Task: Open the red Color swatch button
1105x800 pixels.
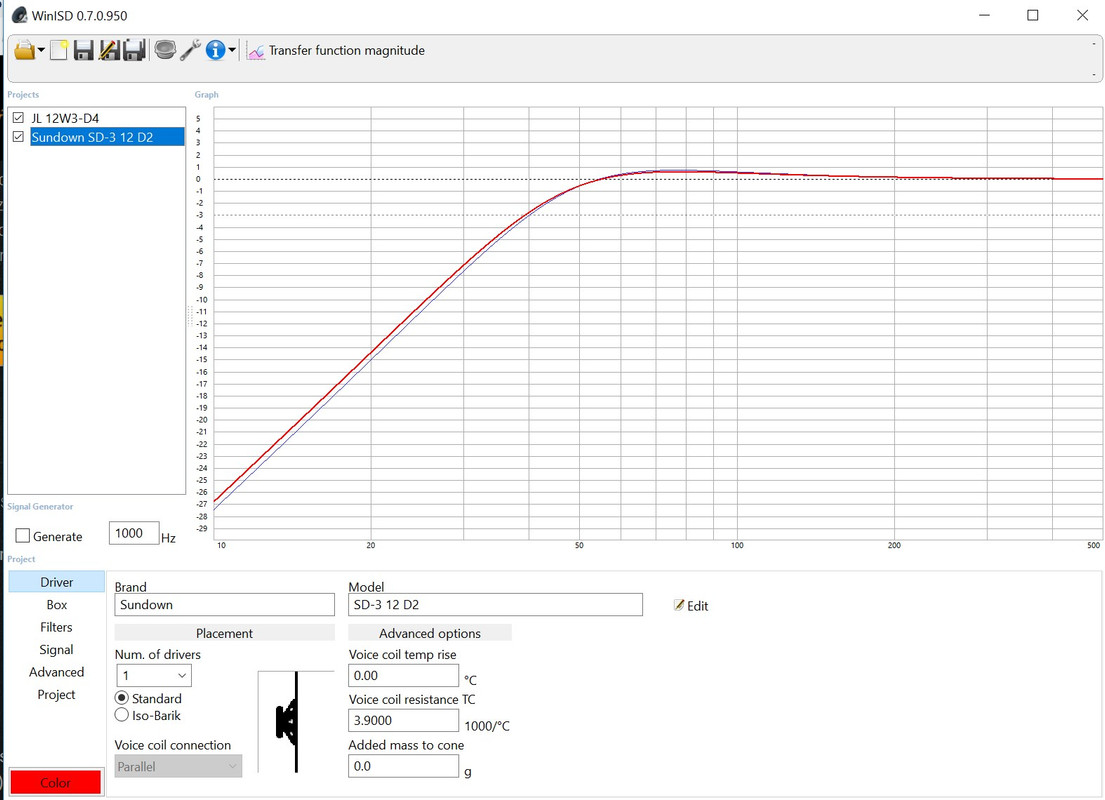Action: tap(56, 783)
